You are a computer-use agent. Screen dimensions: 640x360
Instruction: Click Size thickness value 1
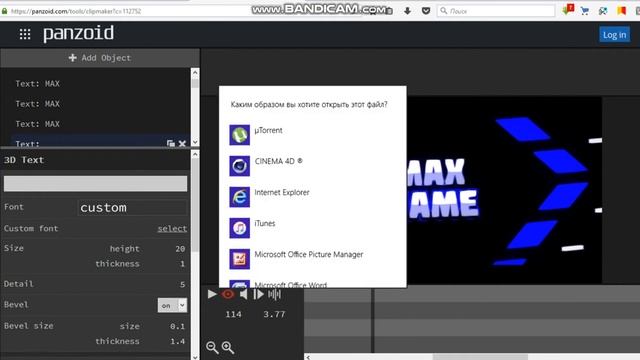pyautogui.click(x=182, y=264)
